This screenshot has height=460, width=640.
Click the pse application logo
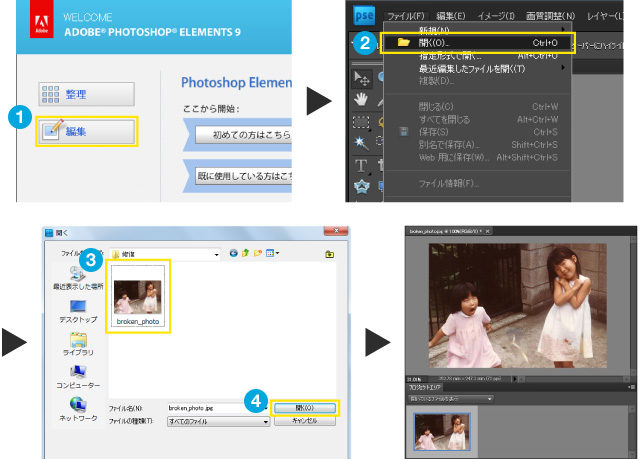coord(364,16)
